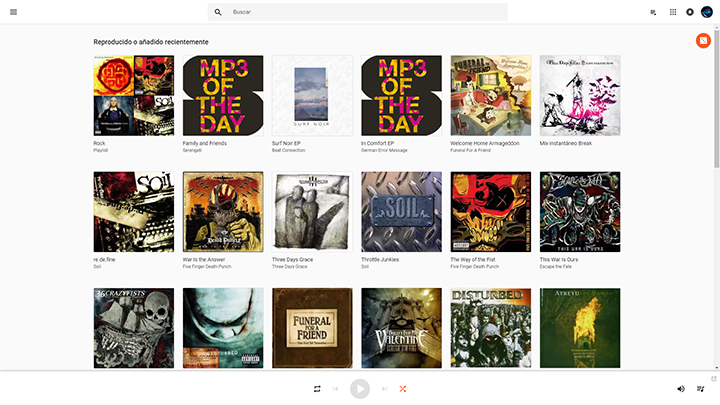Viewport: 720px width, 405px height.
Task: Open Mix instantáneo Break cover
Action: coord(580,96)
